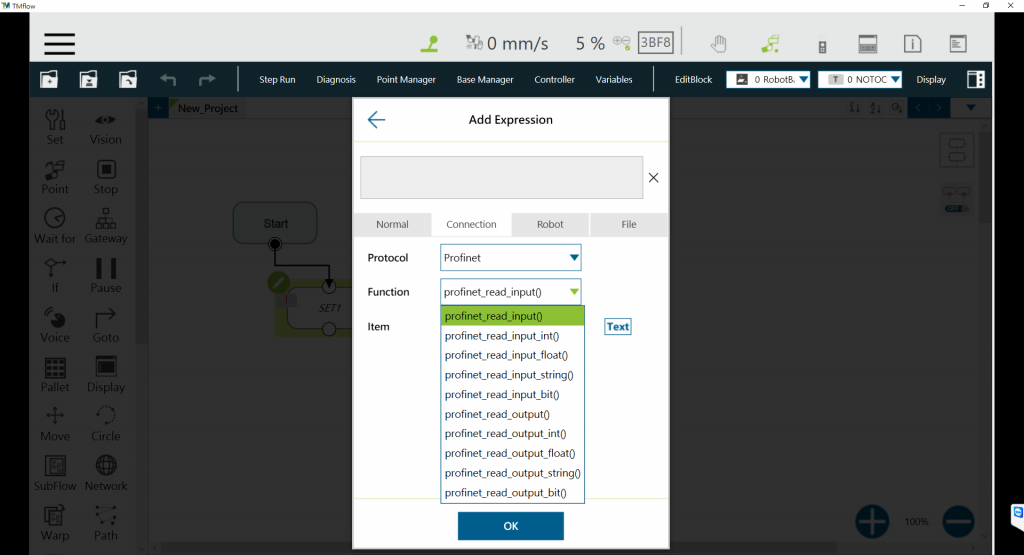Collapse the Function dropdown list

574,292
